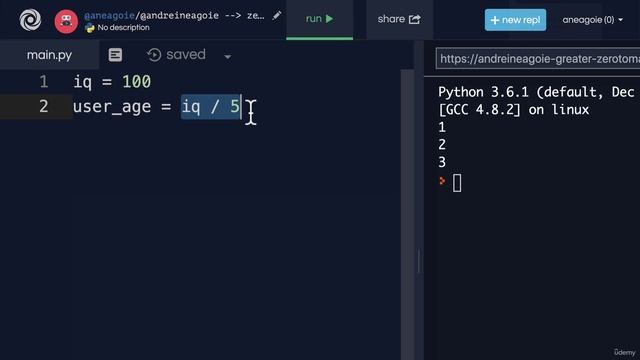This screenshot has width=640, height=360.
Task: Create a new repl
Action: [515, 20]
